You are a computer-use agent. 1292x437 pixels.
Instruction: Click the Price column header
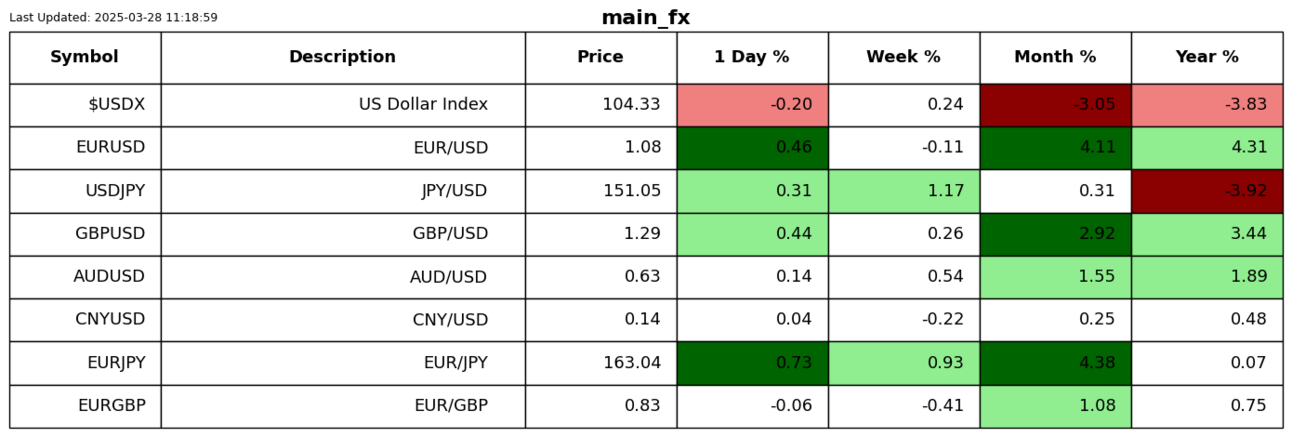(x=601, y=58)
